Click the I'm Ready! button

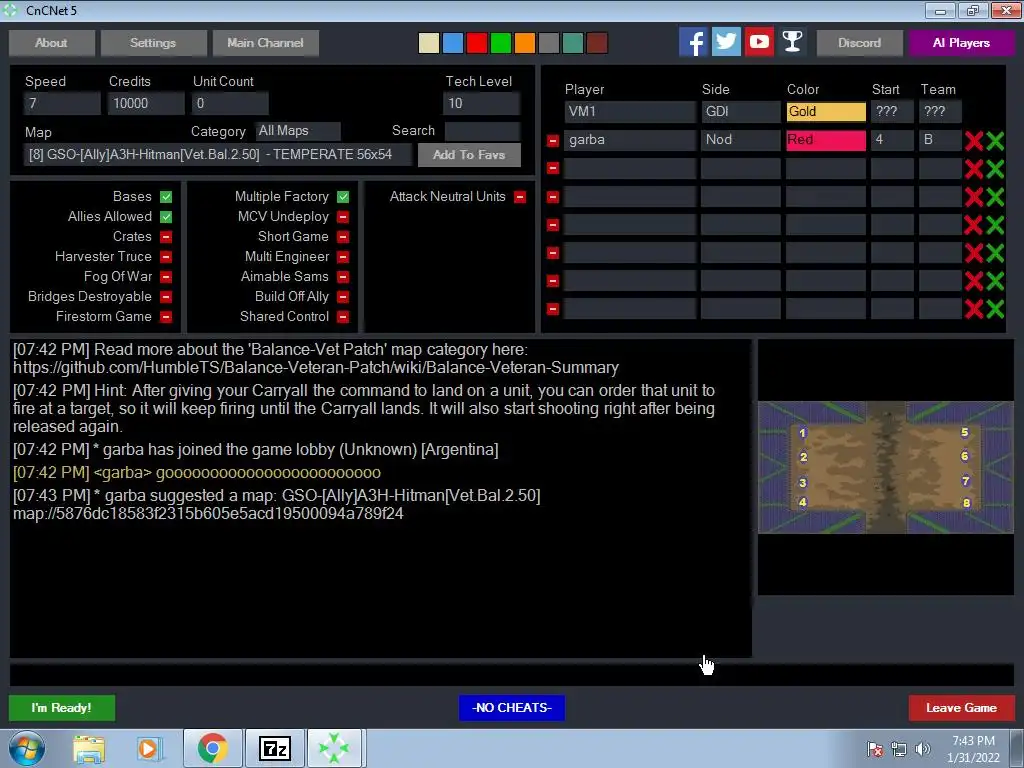point(62,708)
